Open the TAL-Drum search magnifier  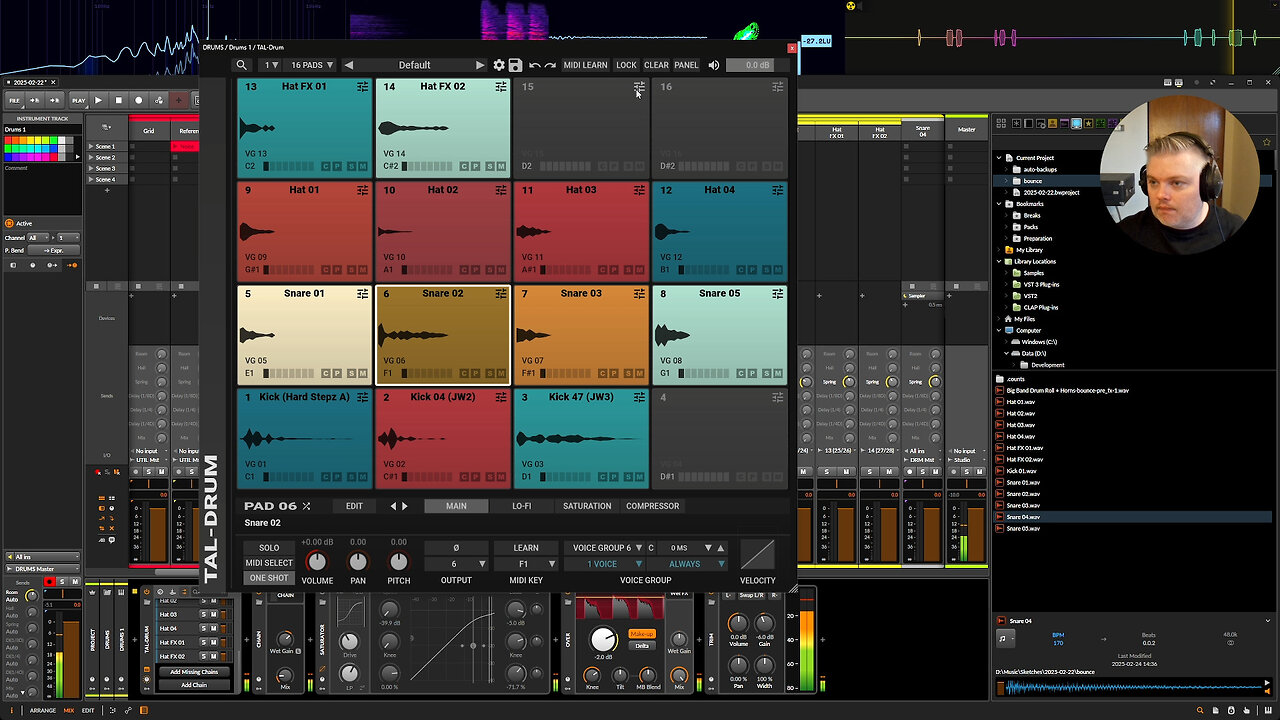(x=241, y=65)
